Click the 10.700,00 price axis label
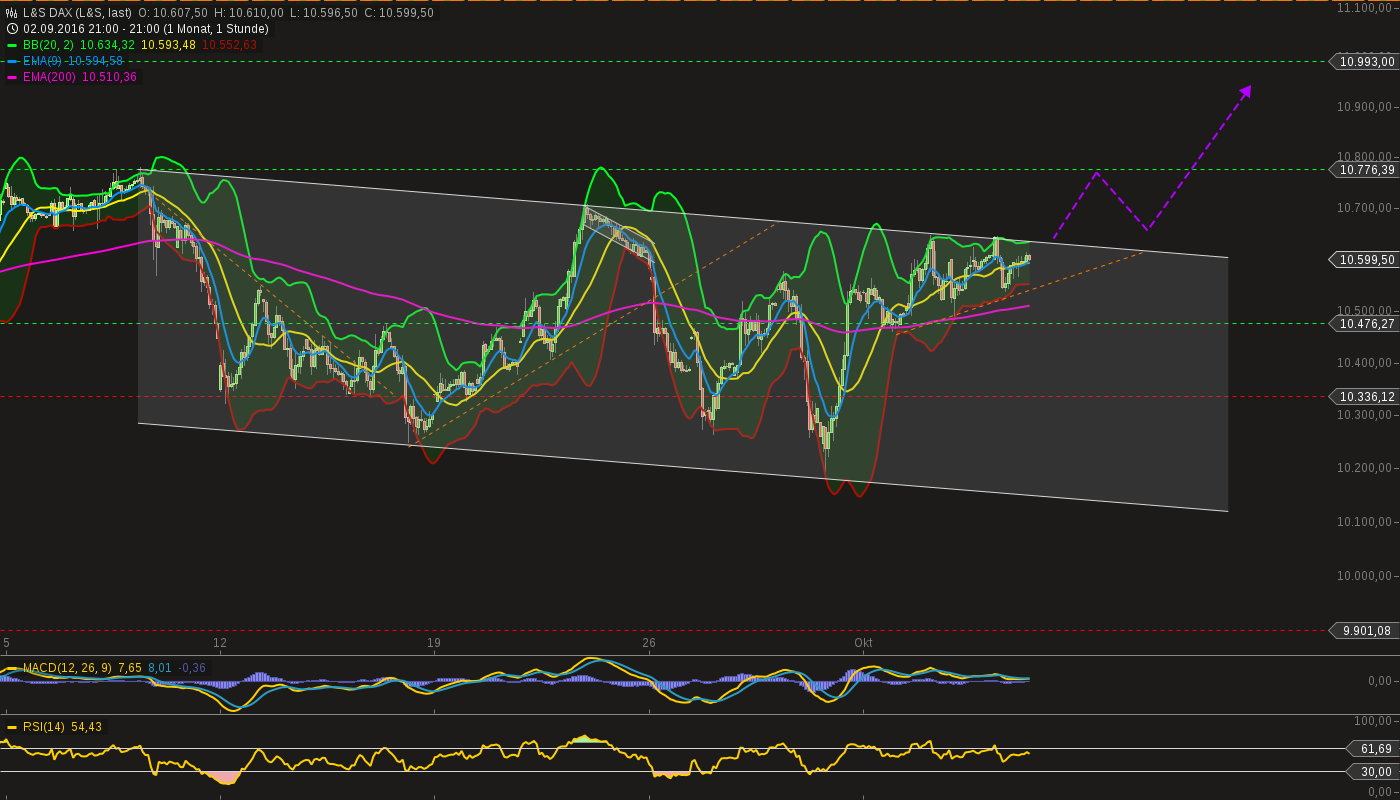This screenshot has width=1400, height=800. pyautogui.click(x=1365, y=208)
